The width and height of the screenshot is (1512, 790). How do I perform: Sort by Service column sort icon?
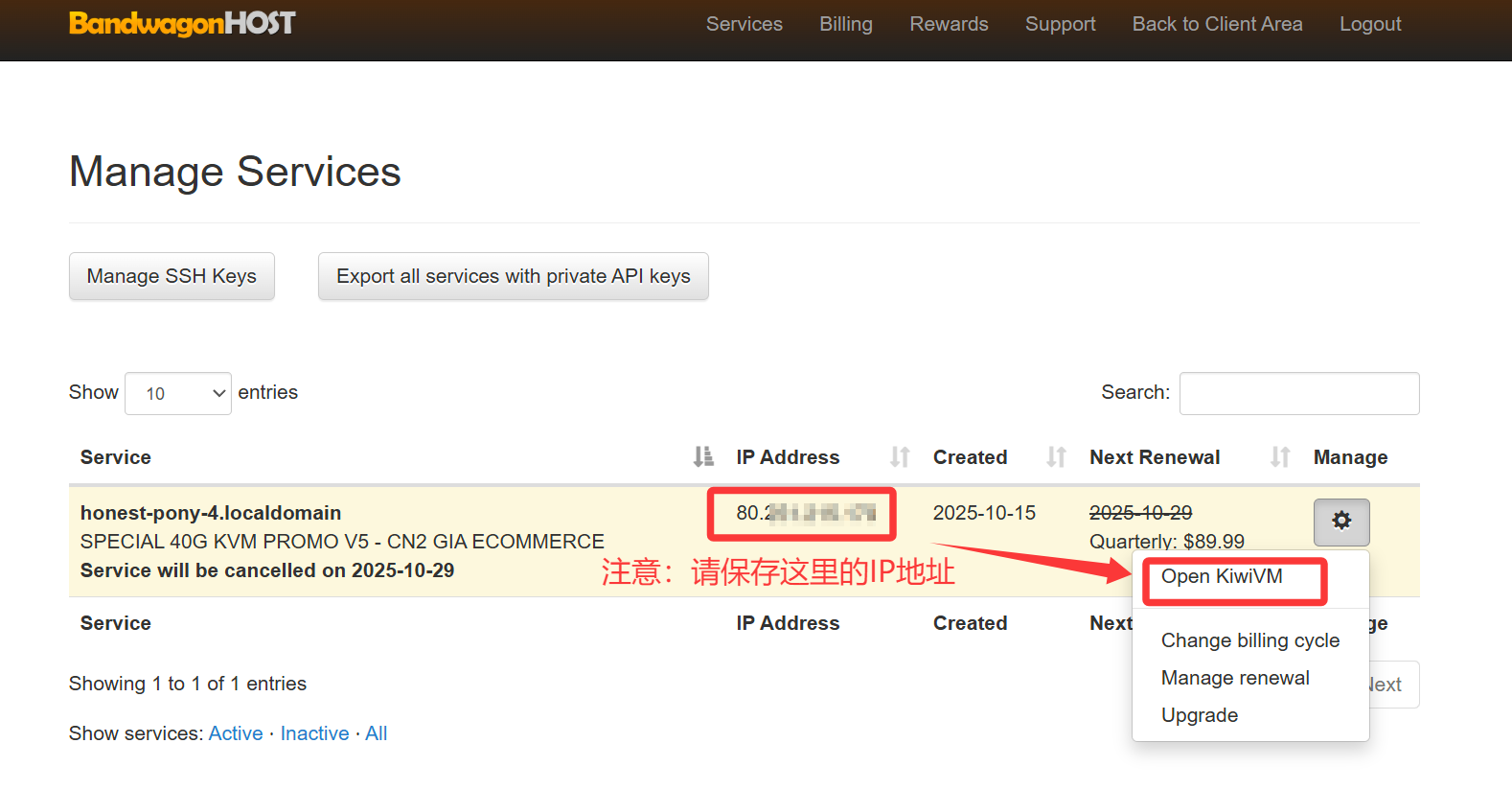click(703, 457)
